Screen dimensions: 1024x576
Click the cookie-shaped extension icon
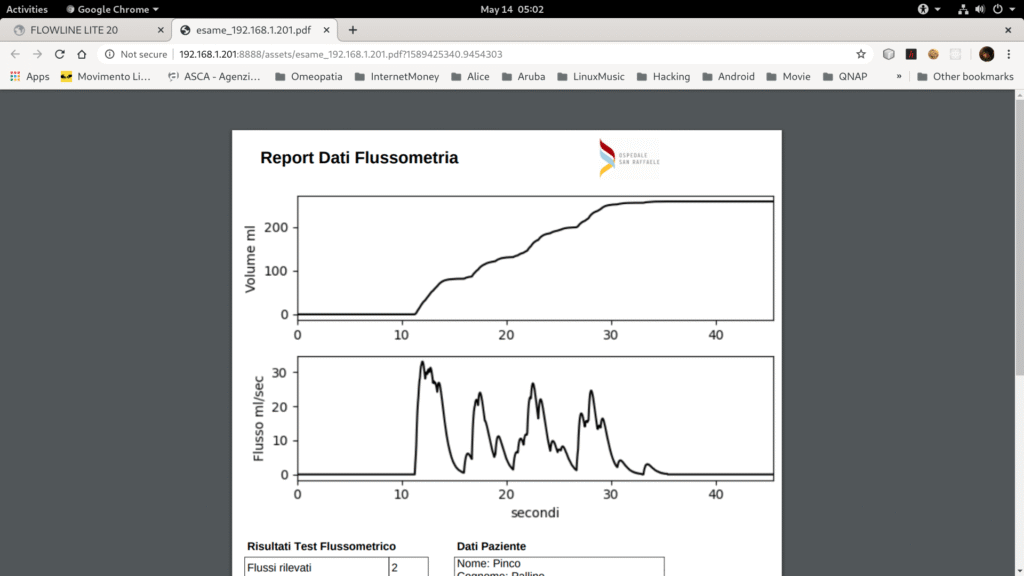(933, 54)
